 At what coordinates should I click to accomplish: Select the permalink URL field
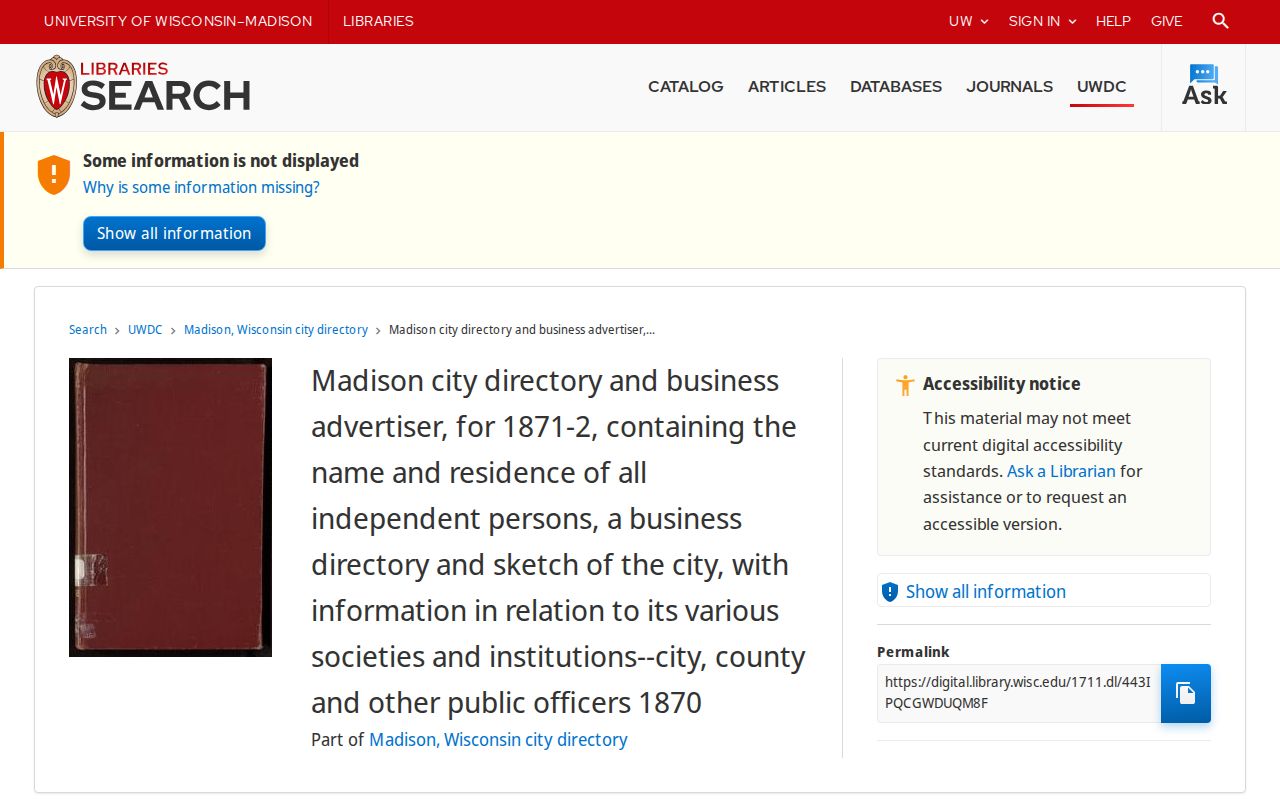pos(1019,693)
